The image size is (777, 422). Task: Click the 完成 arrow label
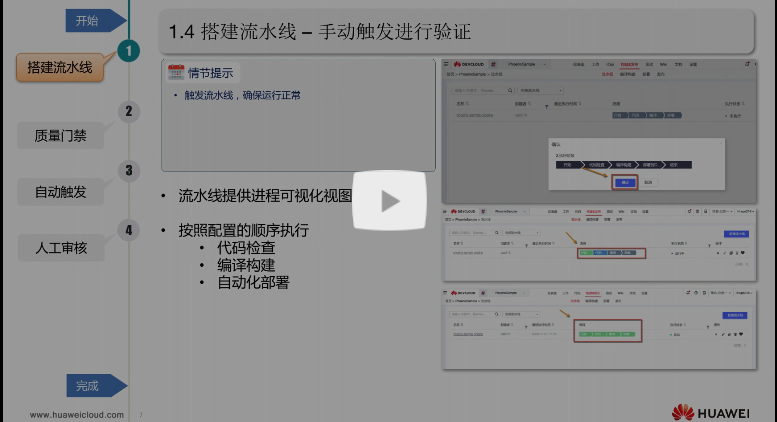point(96,385)
